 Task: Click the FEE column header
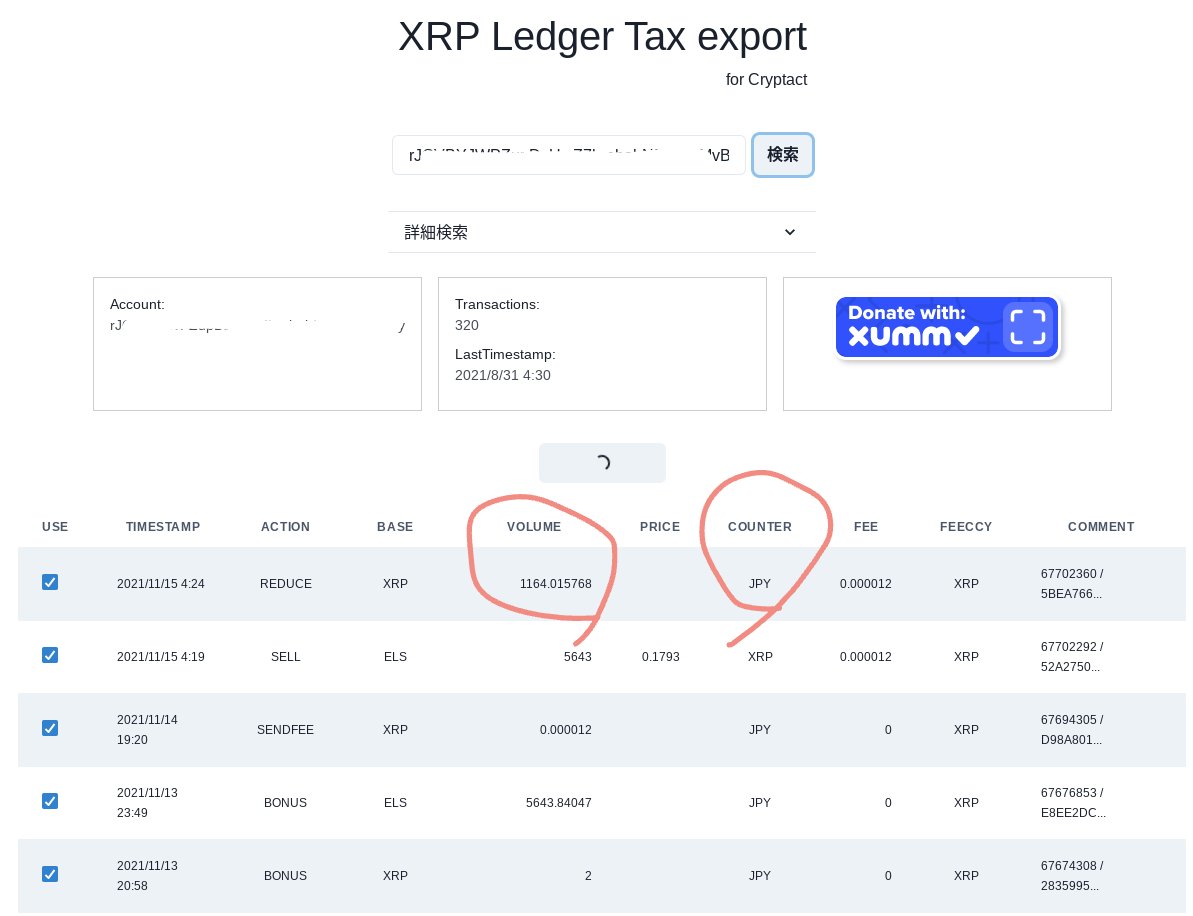(866, 526)
